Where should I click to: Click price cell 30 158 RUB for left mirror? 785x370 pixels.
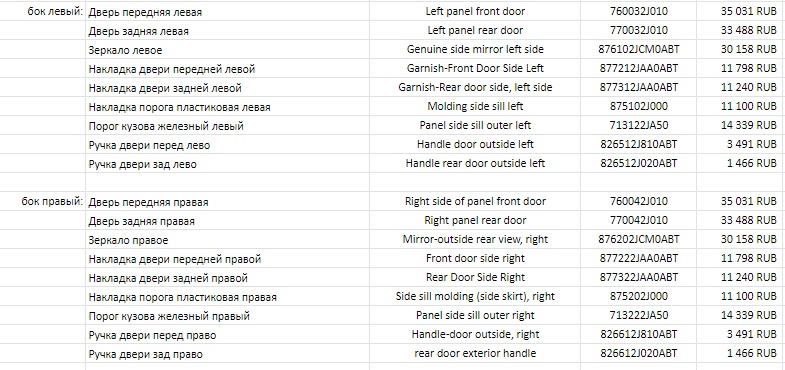point(740,50)
